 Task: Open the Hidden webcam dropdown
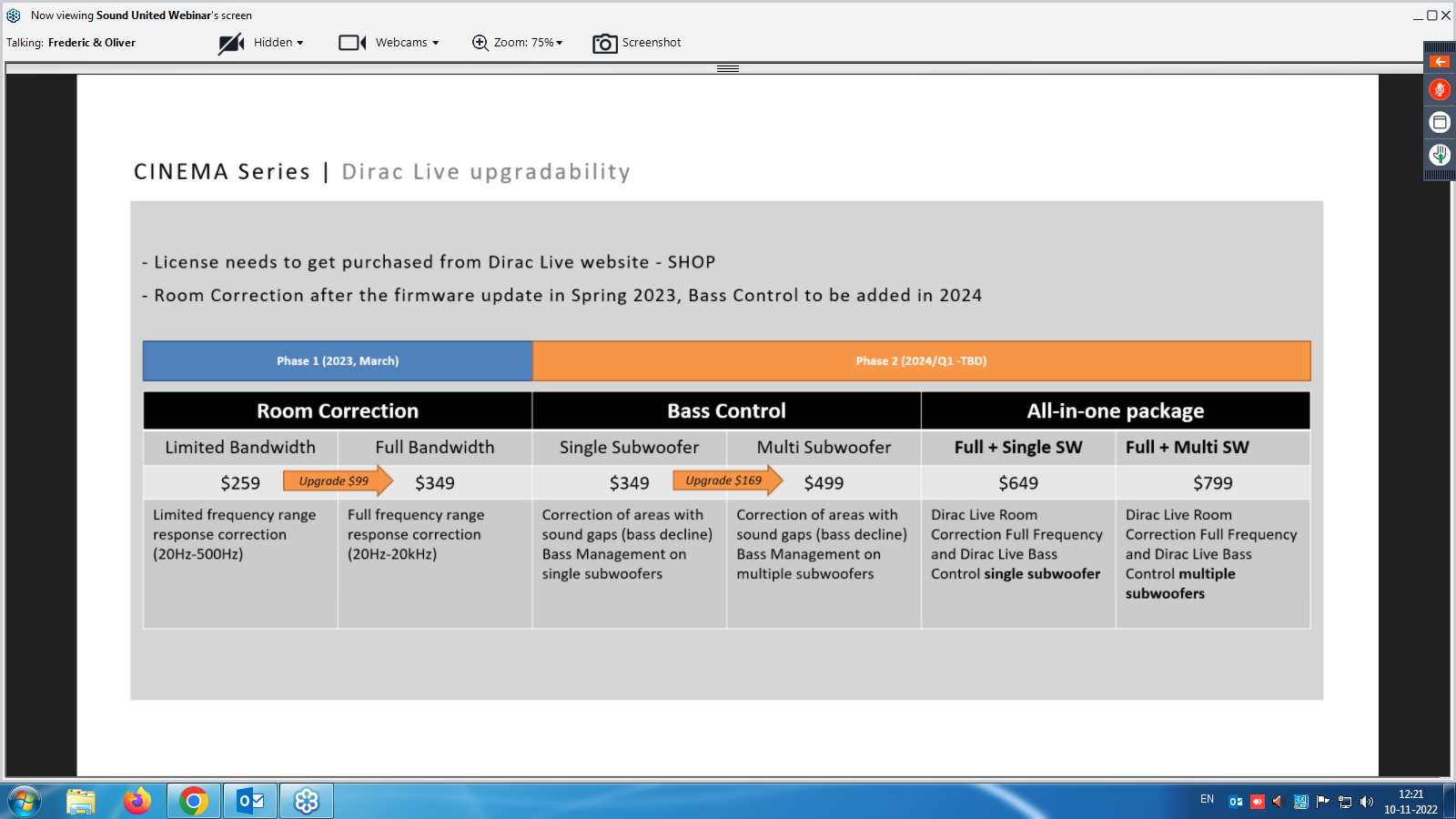click(278, 43)
